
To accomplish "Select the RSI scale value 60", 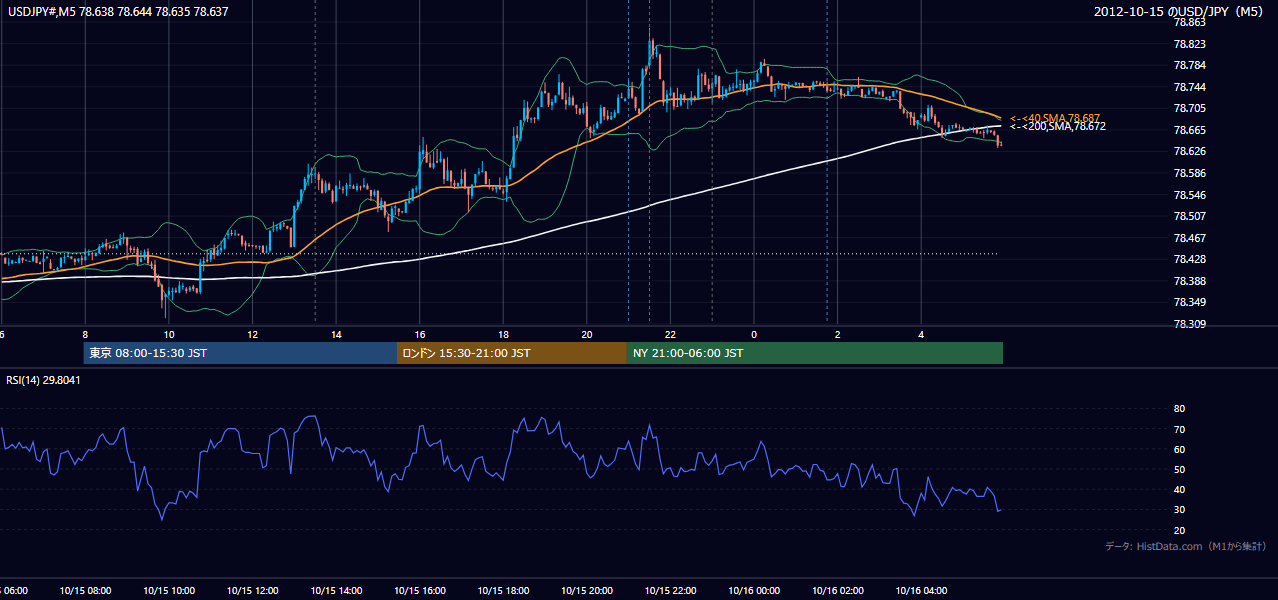I will tap(1179, 450).
